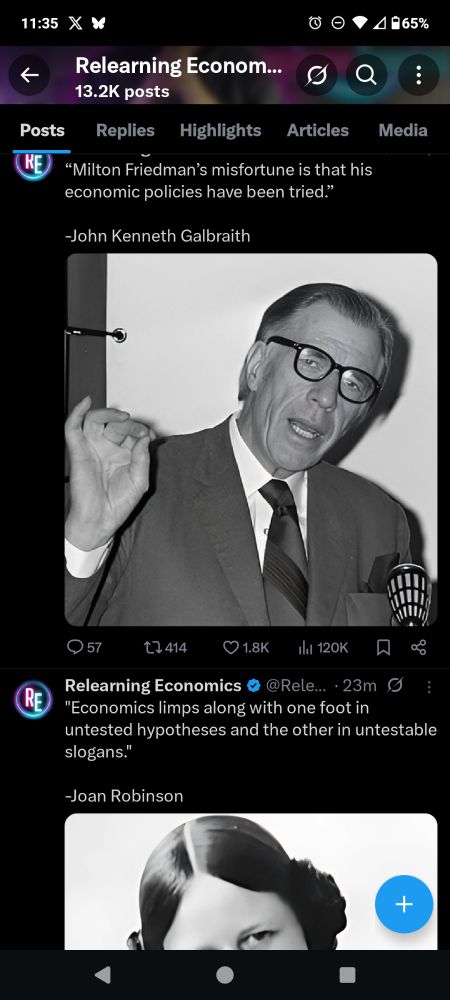Open the three-dot profile options menu

tap(418, 76)
